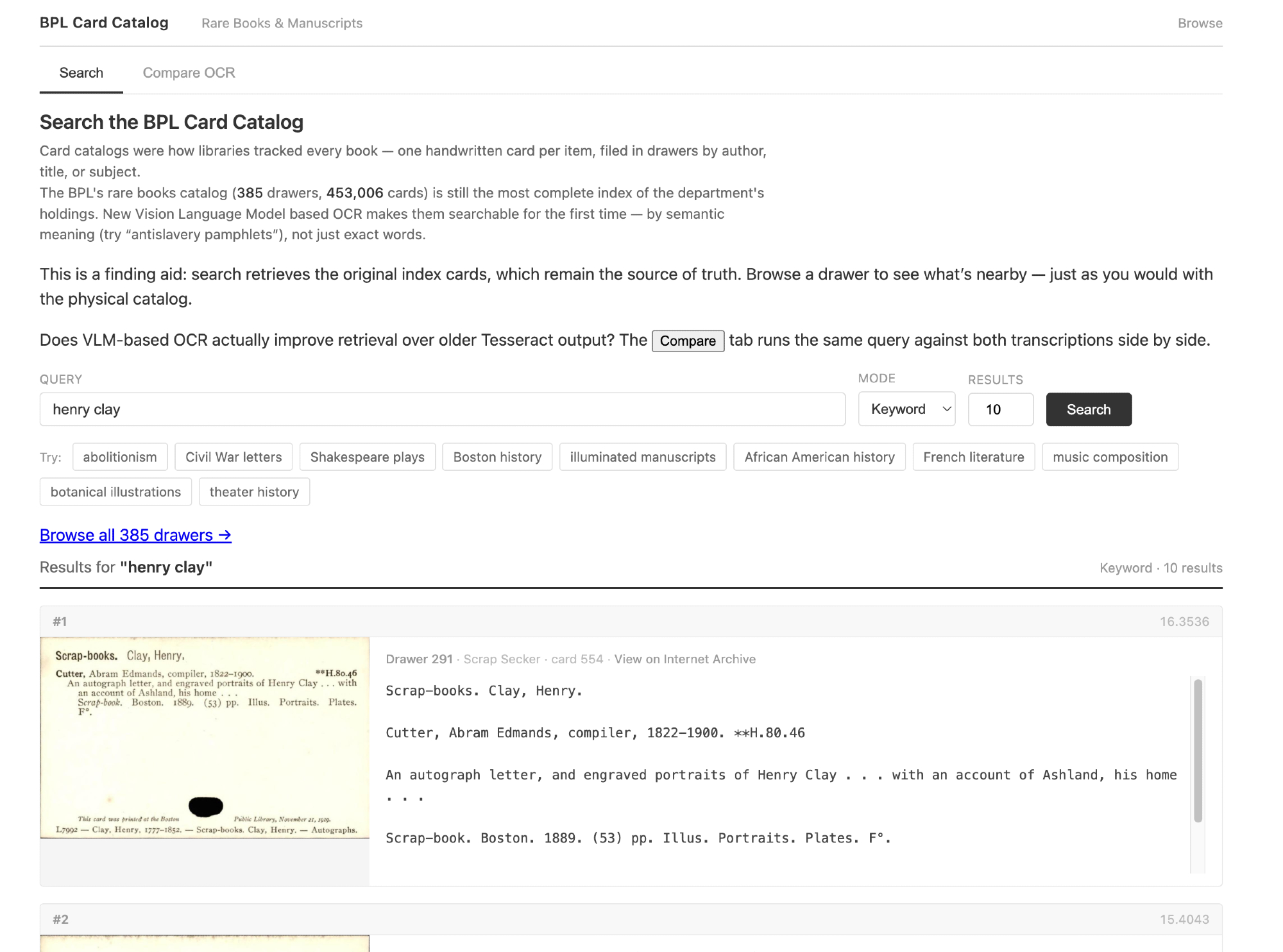This screenshot has height=952, width=1283.
Task: Click the BPL Card Catalog title
Action: [x=104, y=22]
